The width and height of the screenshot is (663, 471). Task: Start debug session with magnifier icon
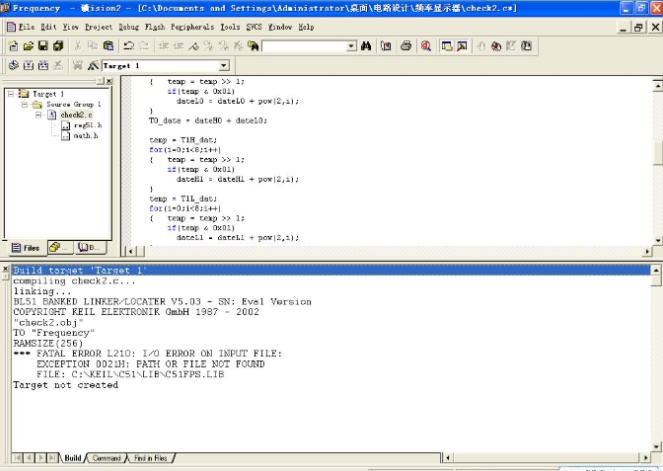[426, 46]
